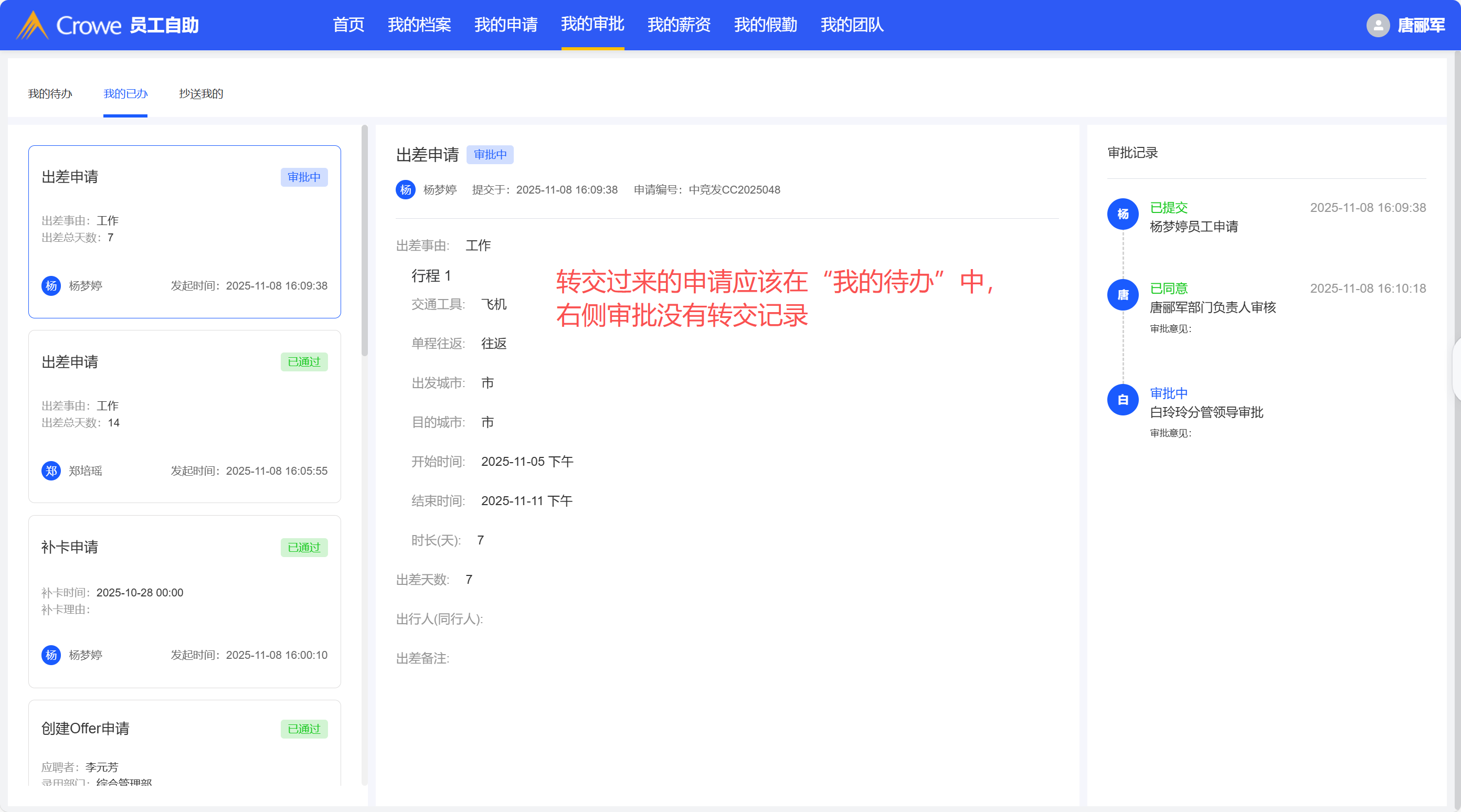Click 白 avatar in 审批中 approval record

(1123, 400)
